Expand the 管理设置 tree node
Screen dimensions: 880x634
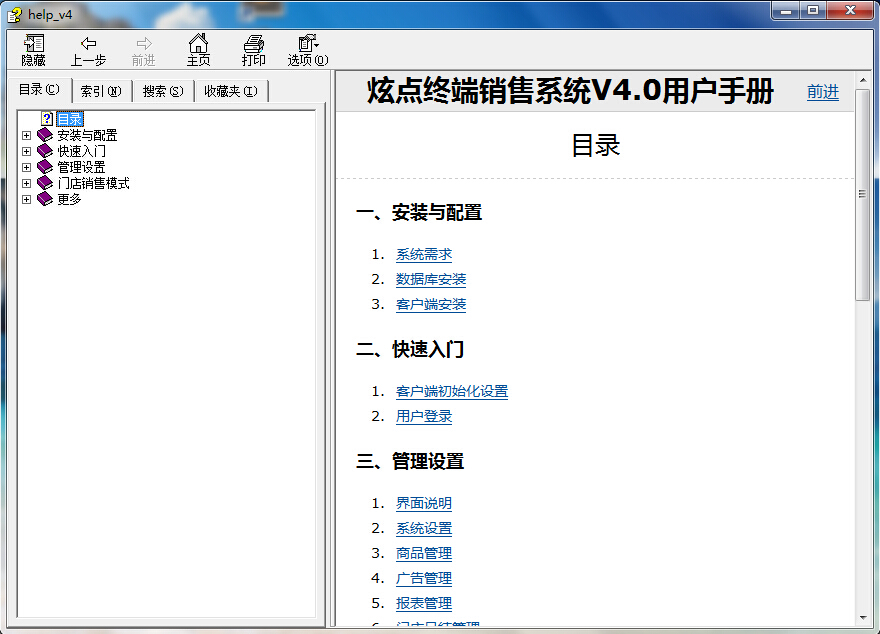click(x=26, y=167)
